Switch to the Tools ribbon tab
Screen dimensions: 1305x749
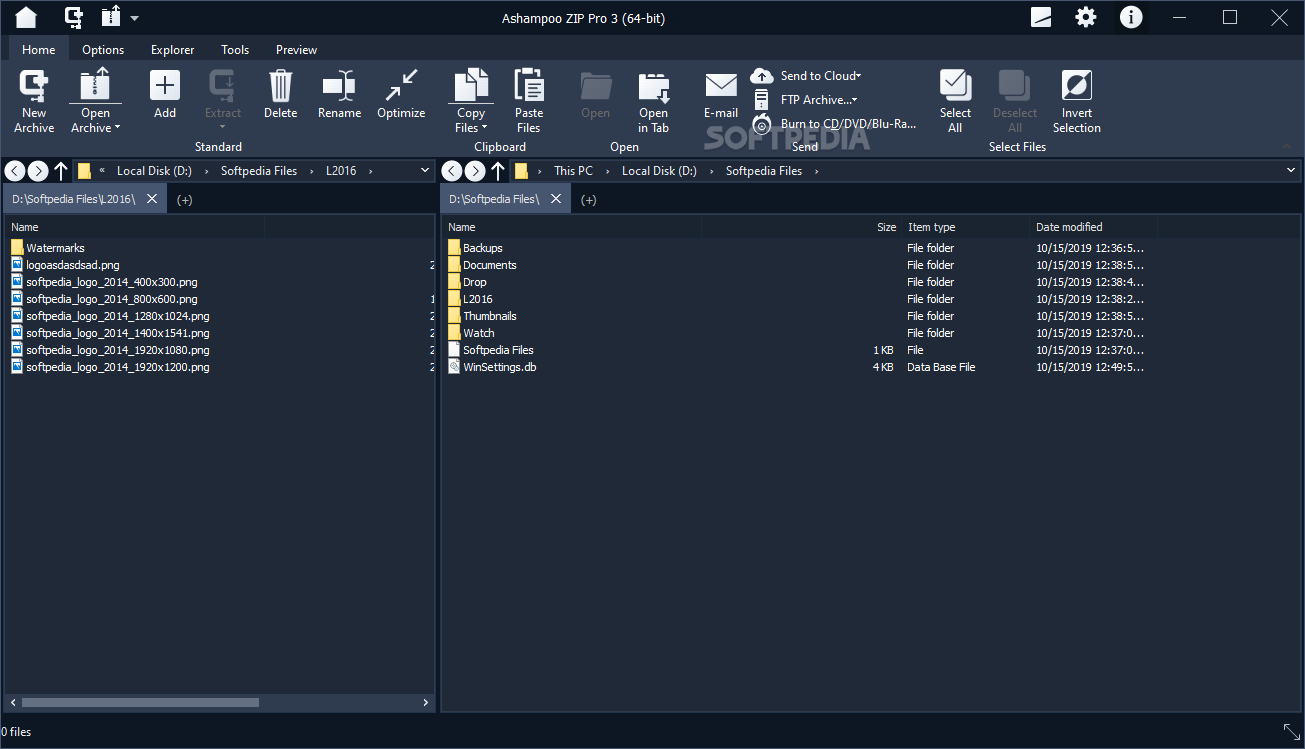pyautogui.click(x=235, y=50)
